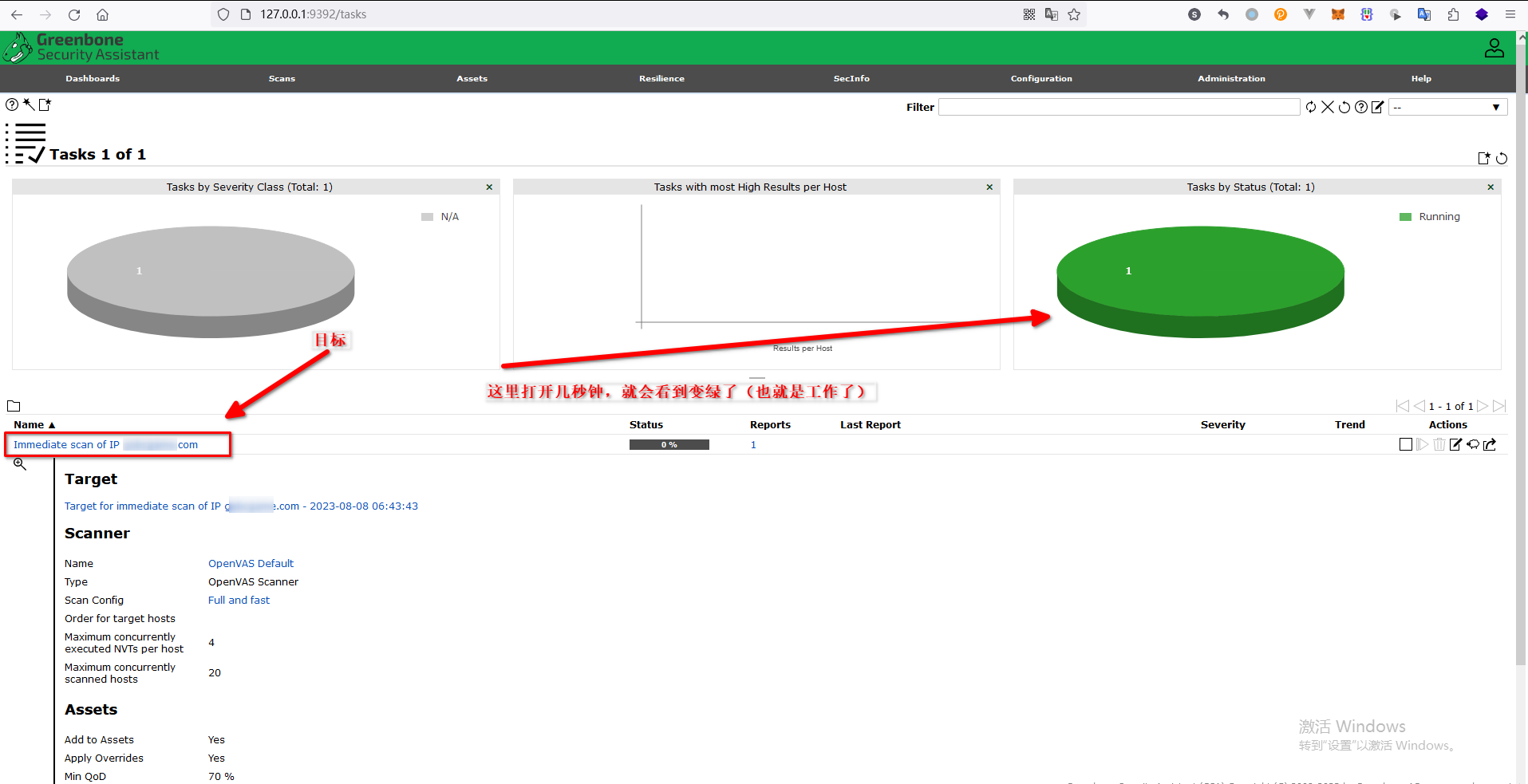
Task: Sort tasks by the Name column header
Action: pyautogui.click(x=30, y=425)
